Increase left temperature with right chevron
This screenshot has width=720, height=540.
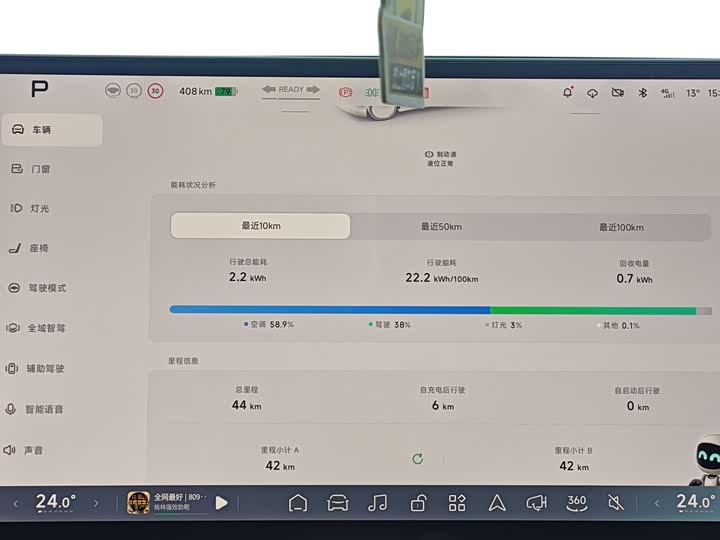coord(96,503)
